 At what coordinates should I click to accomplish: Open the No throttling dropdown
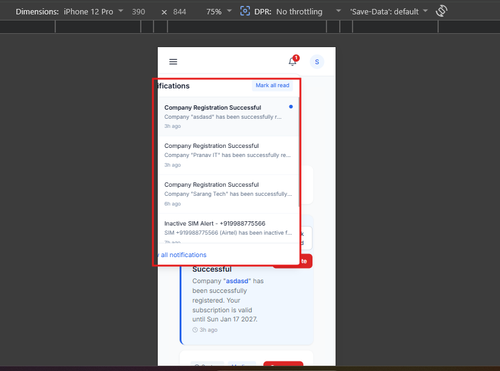point(308,12)
